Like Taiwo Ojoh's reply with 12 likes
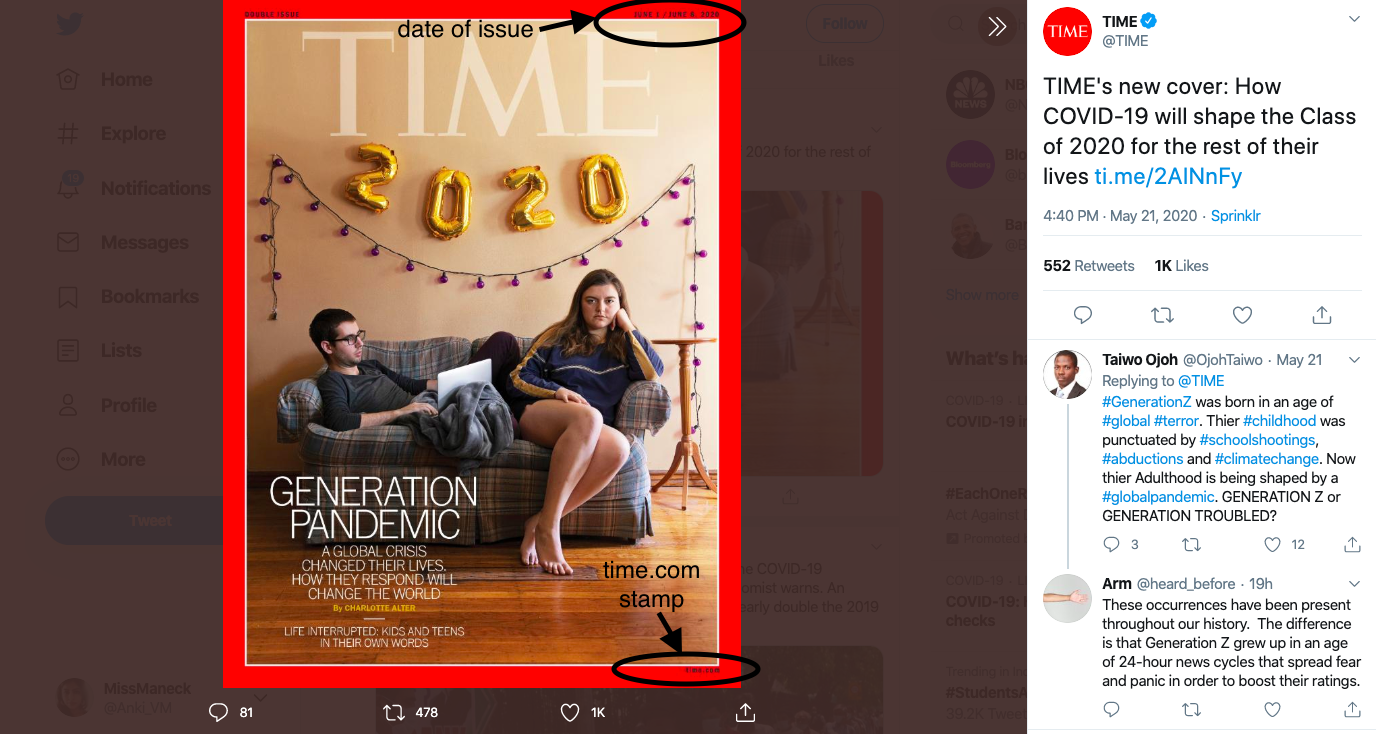Viewport: 1376px width, 734px height. coord(1272,545)
